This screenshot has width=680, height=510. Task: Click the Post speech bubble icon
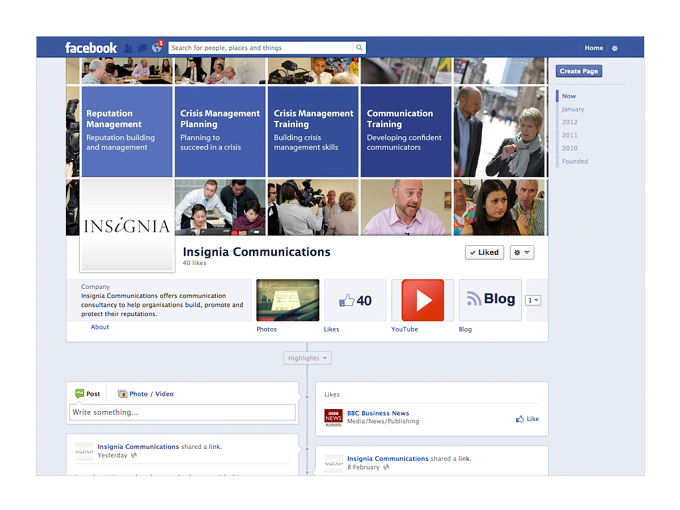[79, 393]
